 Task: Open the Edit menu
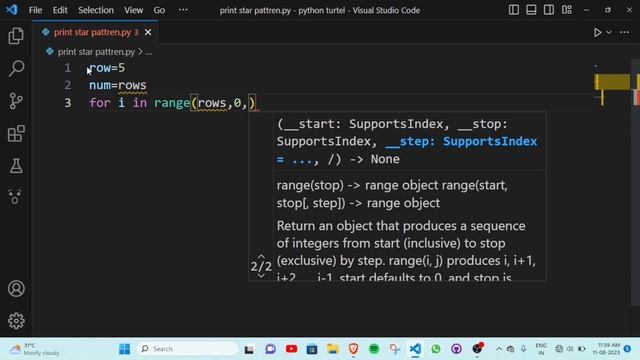60,10
